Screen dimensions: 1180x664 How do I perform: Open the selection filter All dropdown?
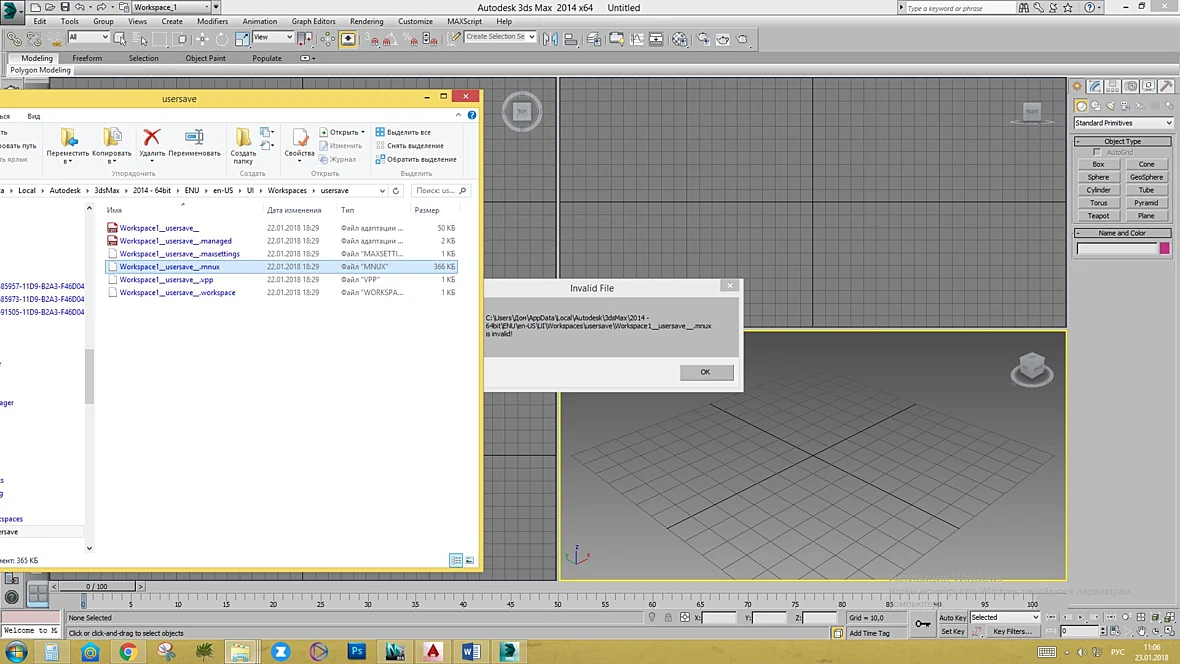tap(88, 37)
